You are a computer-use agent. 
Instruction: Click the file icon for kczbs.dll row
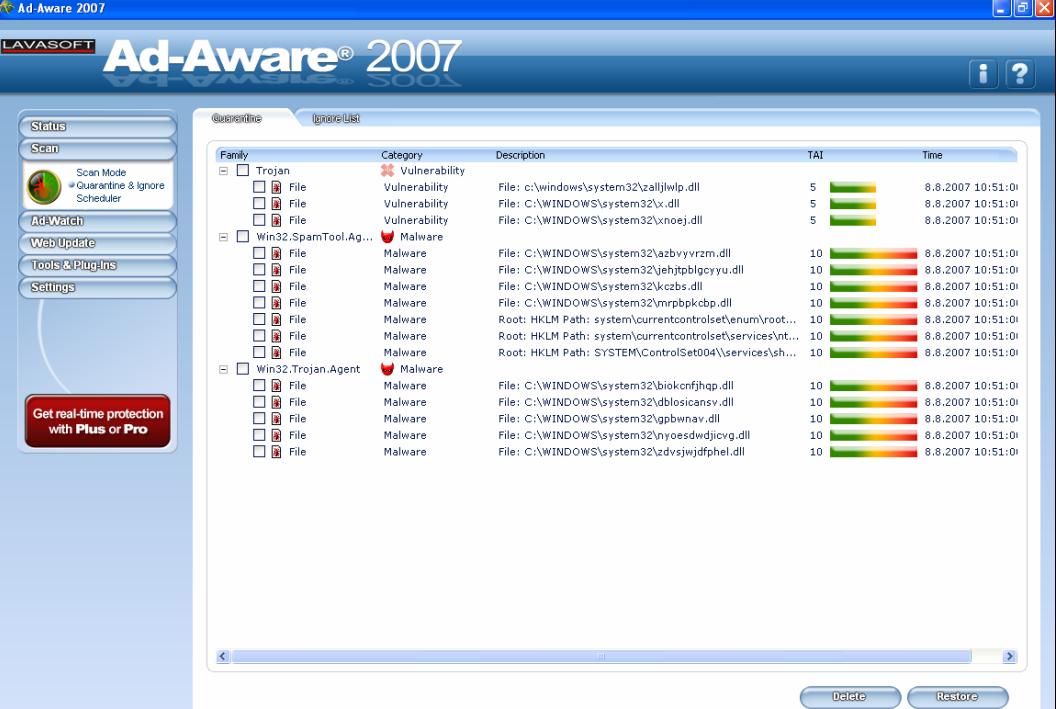[276, 286]
